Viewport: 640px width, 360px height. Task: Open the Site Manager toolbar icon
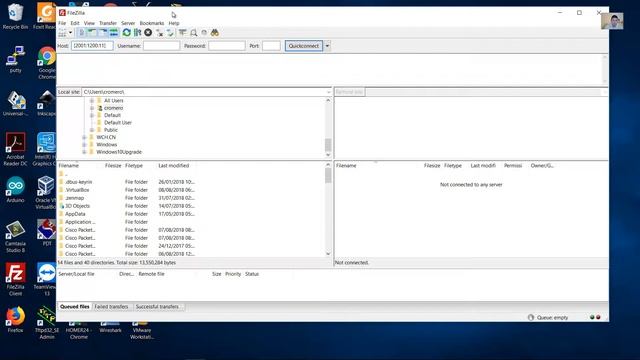pyautogui.click(x=62, y=33)
